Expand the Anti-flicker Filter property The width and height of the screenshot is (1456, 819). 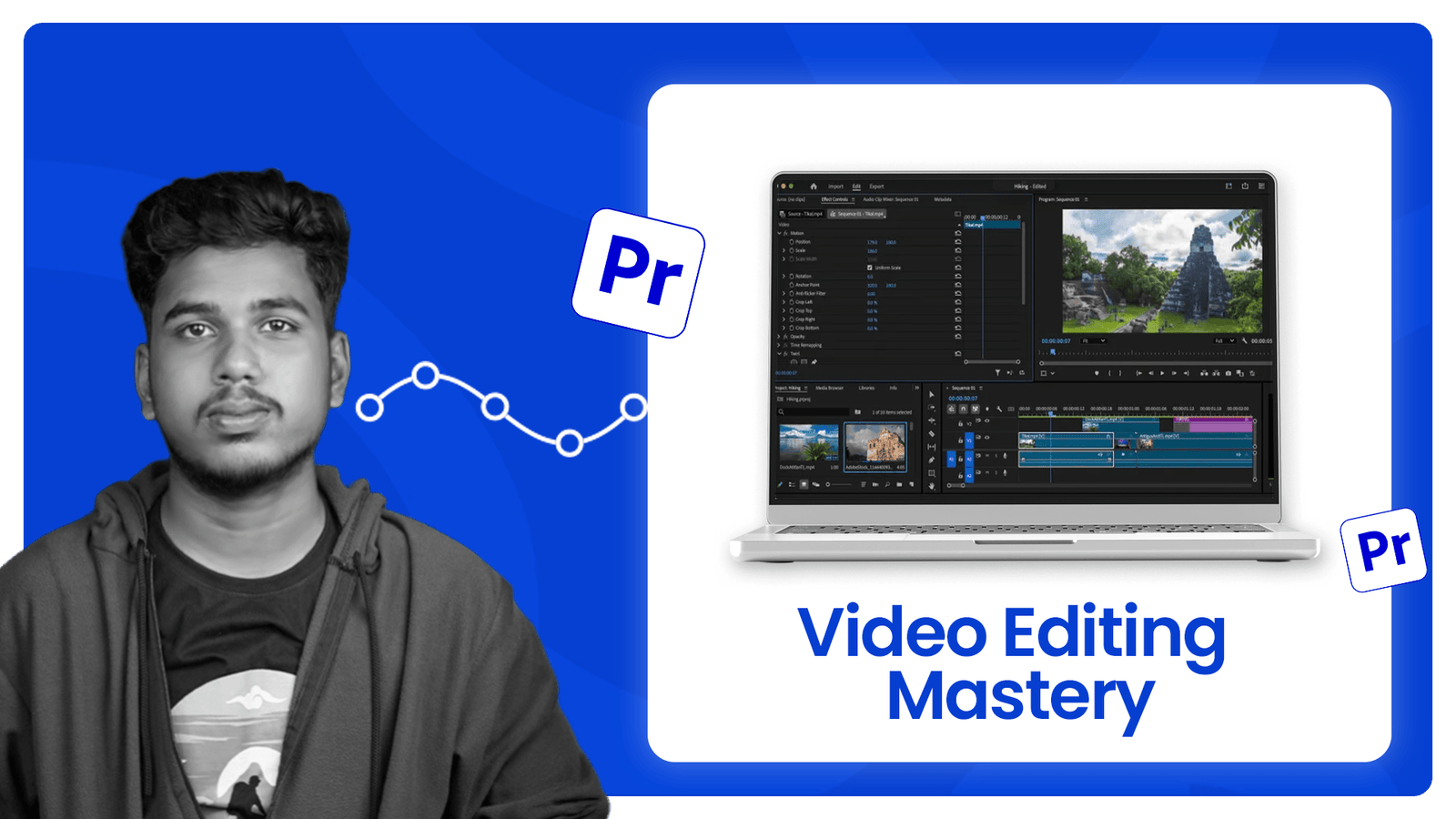pyautogui.click(x=784, y=293)
